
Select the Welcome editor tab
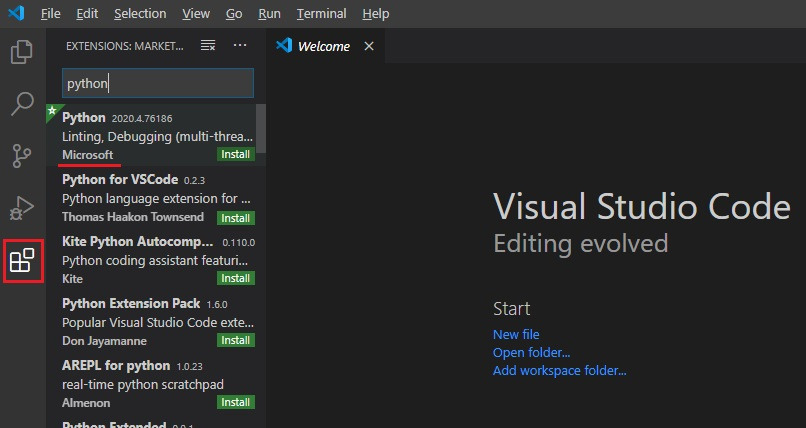[325, 46]
